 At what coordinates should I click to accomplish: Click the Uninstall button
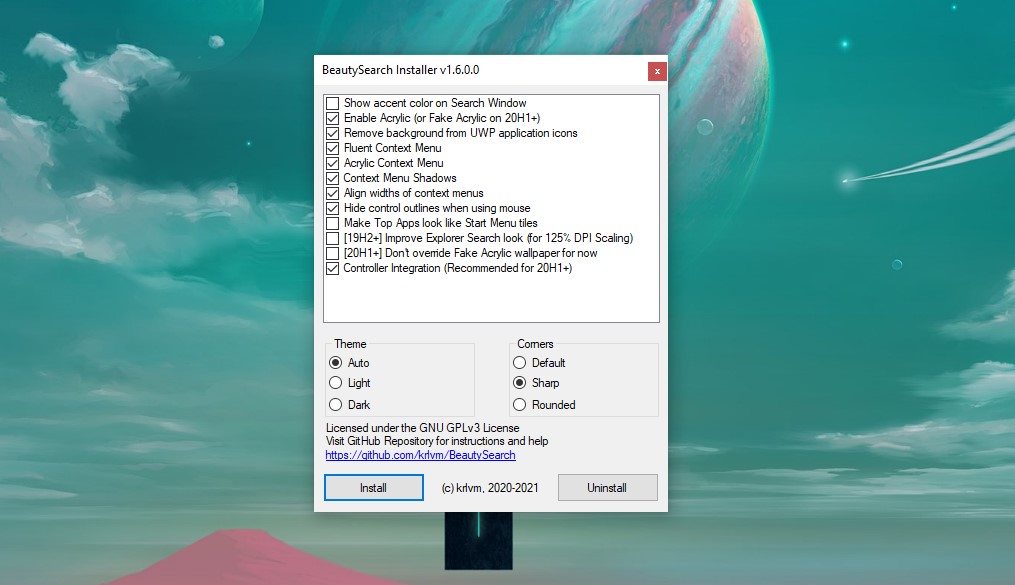pos(607,487)
